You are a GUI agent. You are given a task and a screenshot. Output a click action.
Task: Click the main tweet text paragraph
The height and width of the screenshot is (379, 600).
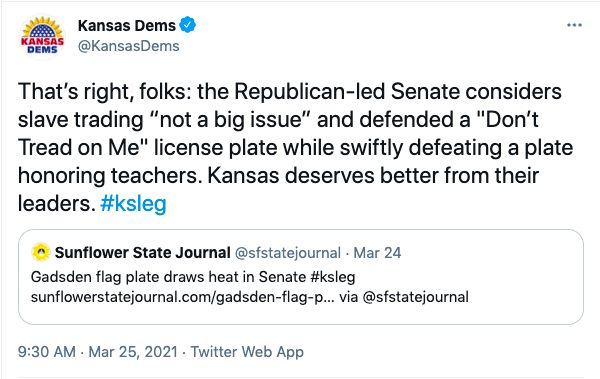click(x=295, y=147)
